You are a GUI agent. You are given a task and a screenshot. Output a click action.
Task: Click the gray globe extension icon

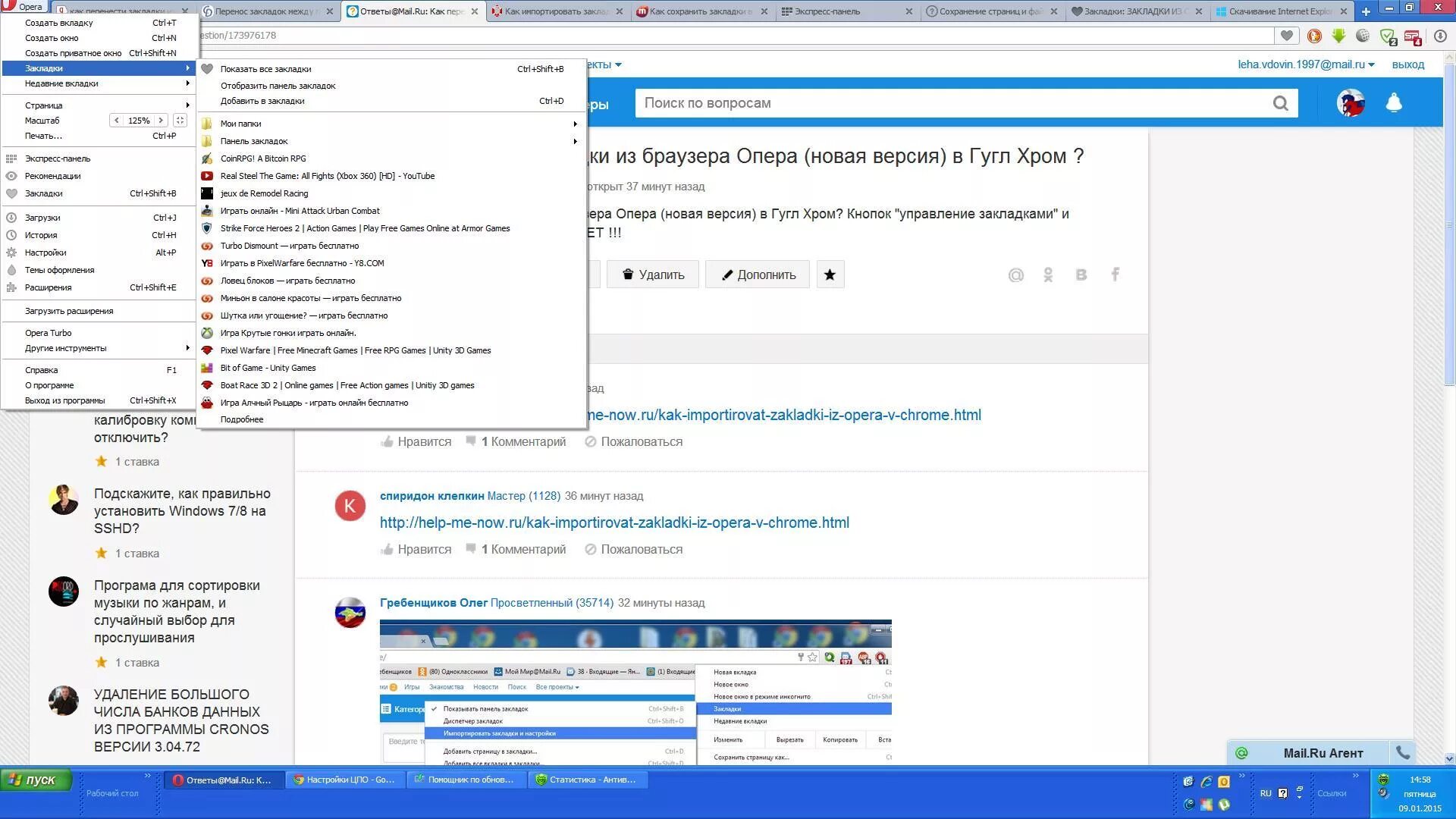[x=1363, y=36]
